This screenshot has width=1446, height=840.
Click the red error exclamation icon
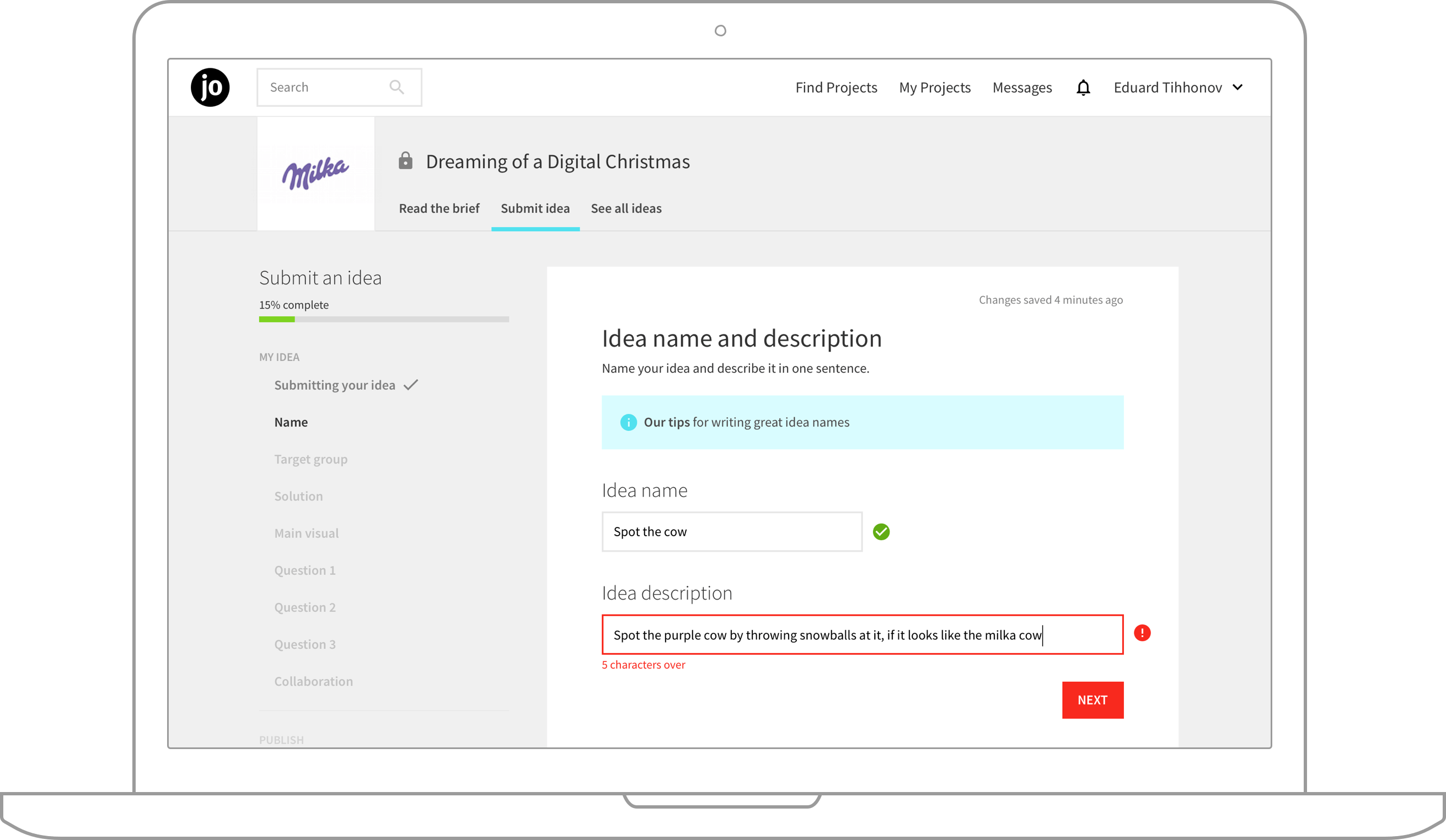click(1142, 633)
